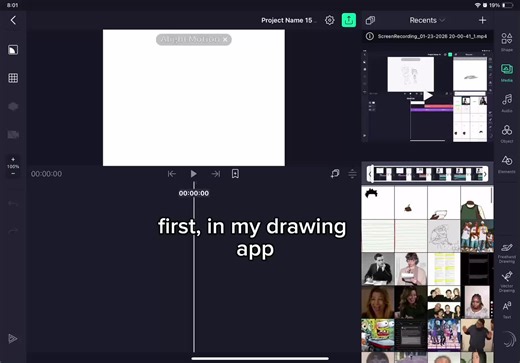520x363 pixels.
Task: Click the multi-select stacked squares icon
Action: pos(370,20)
